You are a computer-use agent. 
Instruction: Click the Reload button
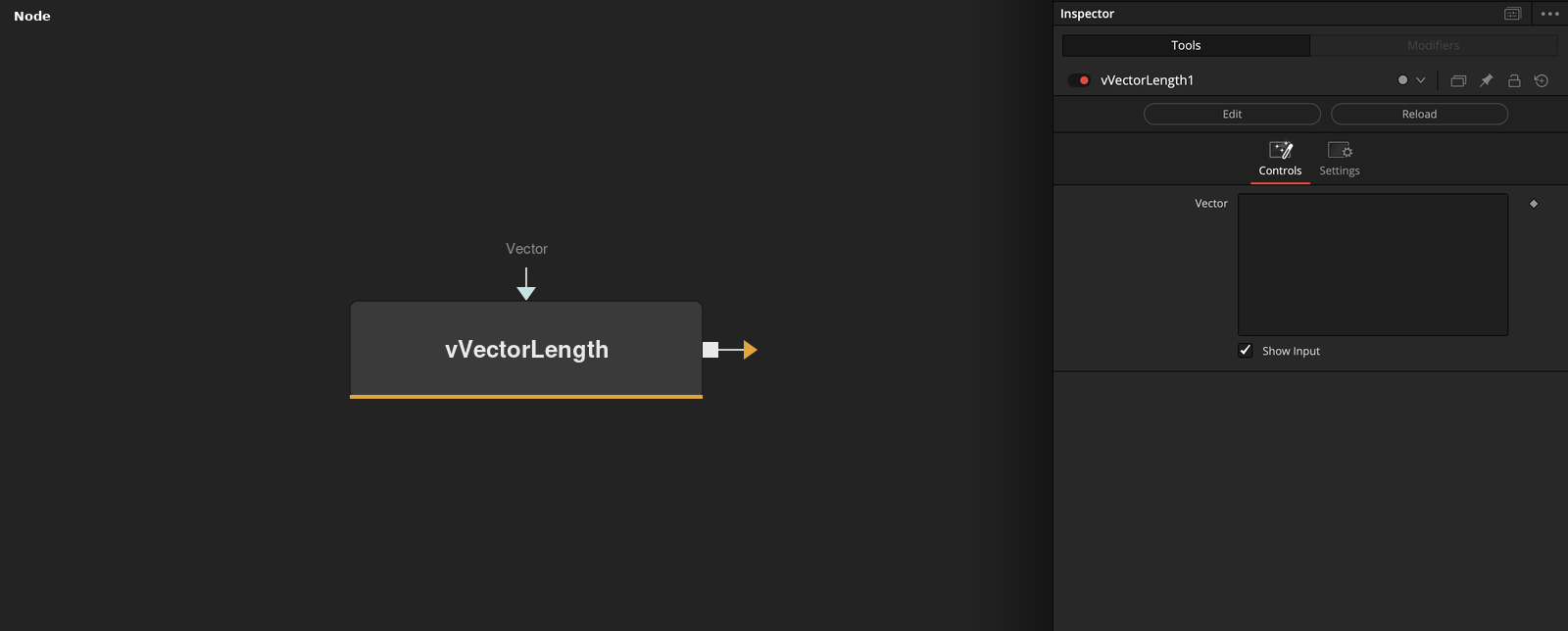pyautogui.click(x=1419, y=114)
